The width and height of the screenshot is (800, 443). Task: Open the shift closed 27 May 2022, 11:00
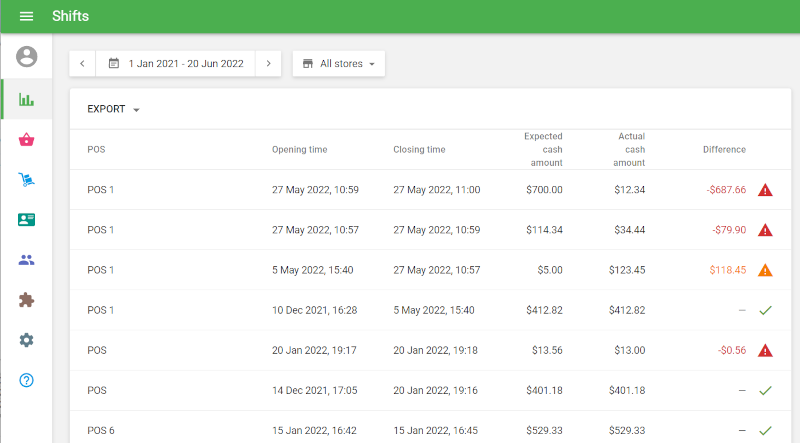[436, 190]
